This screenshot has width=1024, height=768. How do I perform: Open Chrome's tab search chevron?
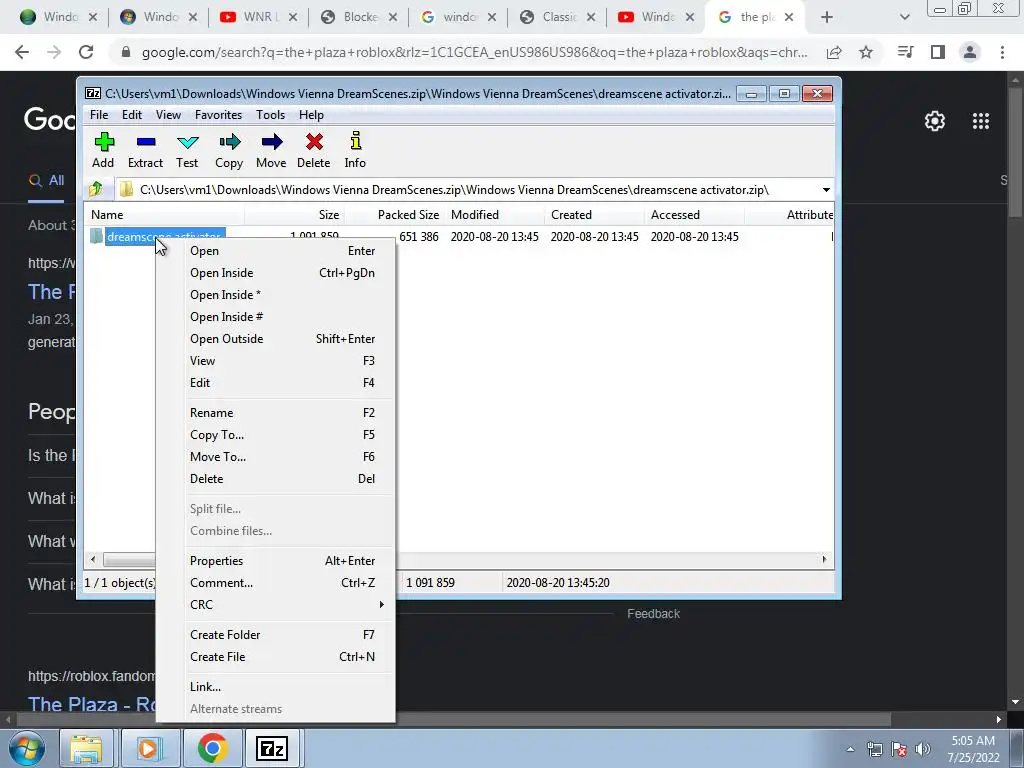pyautogui.click(x=904, y=17)
